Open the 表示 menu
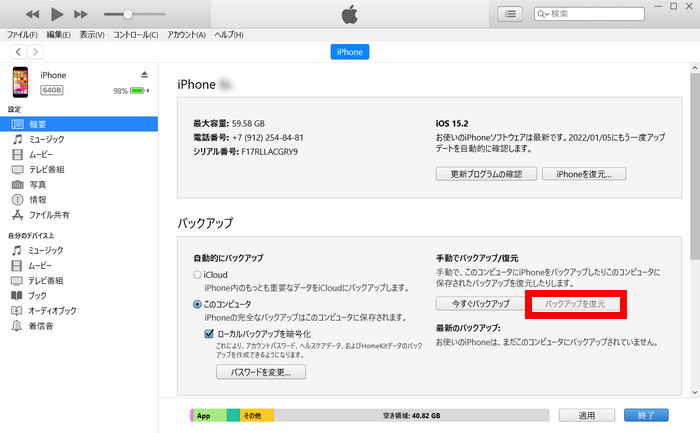Viewport: 700px width, 433px height. (x=92, y=35)
